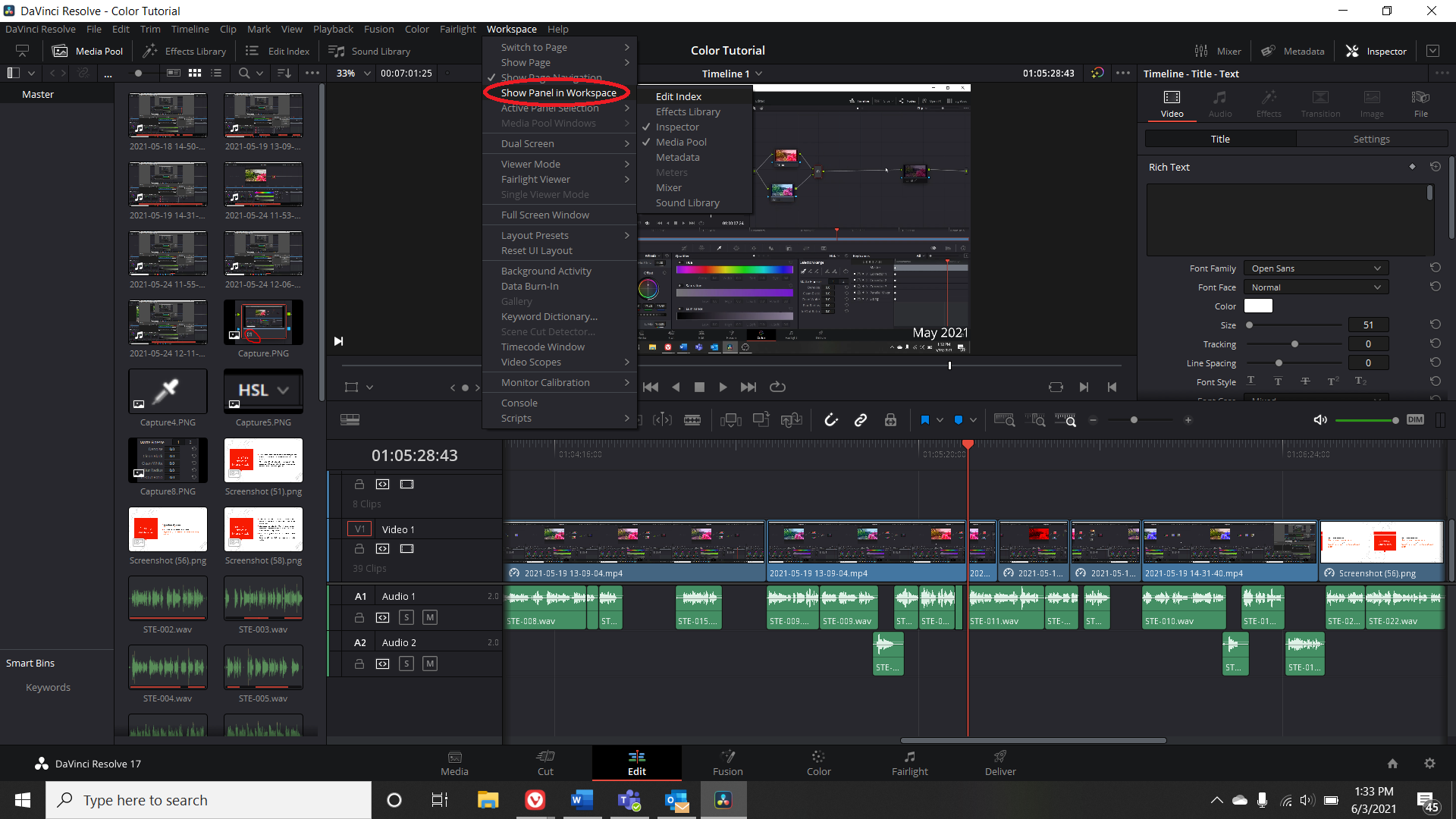Click the Full Screen Window option
This screenshot has width=1456, height=819.
point(545,214)
